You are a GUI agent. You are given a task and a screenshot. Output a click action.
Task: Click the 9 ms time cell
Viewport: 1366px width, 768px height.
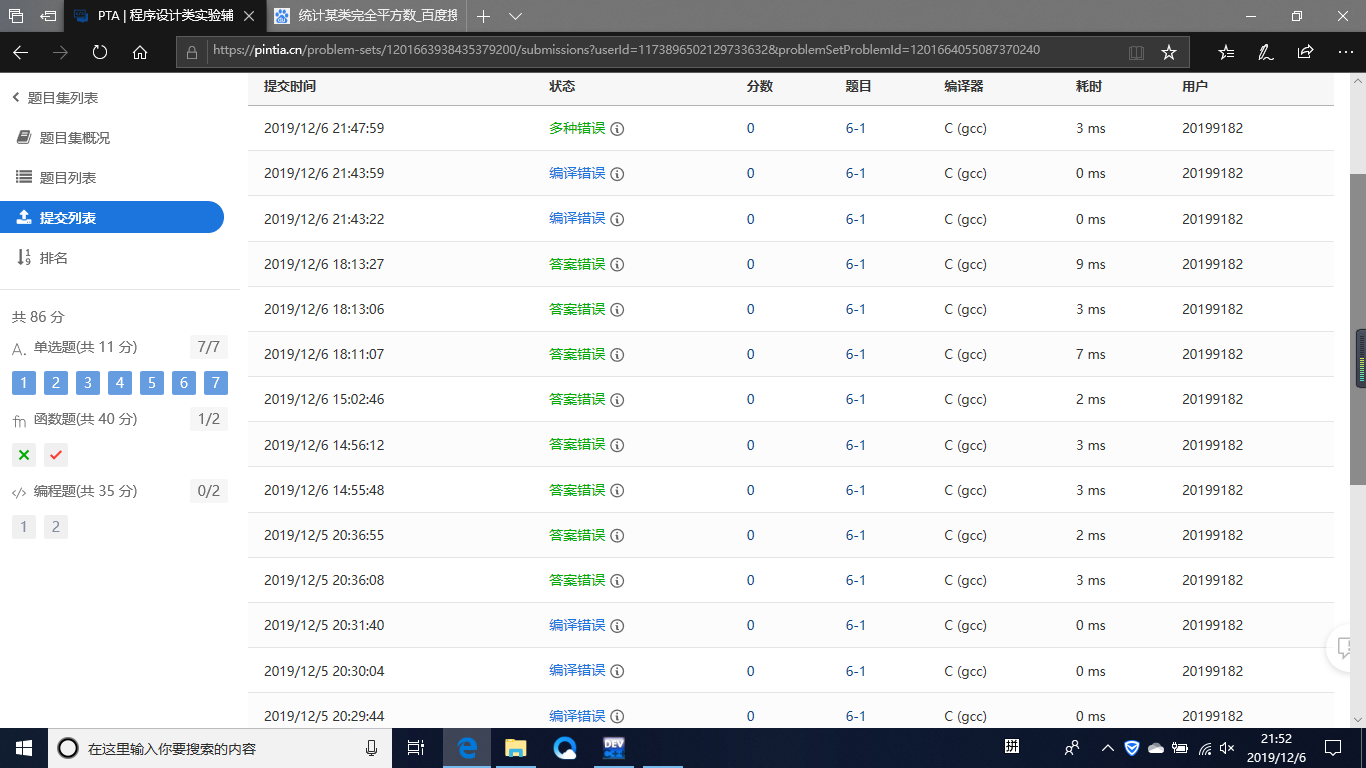point(1091,264)
